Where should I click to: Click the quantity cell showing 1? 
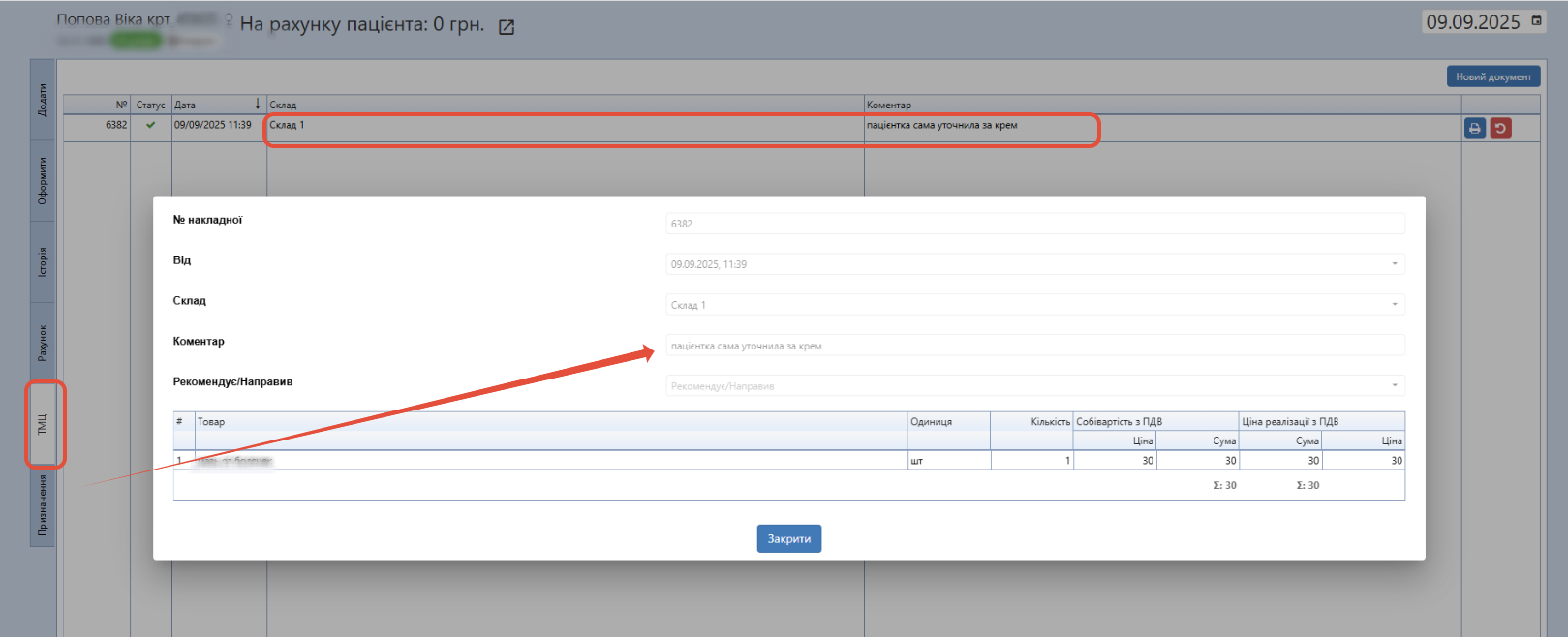(1032, 461)
